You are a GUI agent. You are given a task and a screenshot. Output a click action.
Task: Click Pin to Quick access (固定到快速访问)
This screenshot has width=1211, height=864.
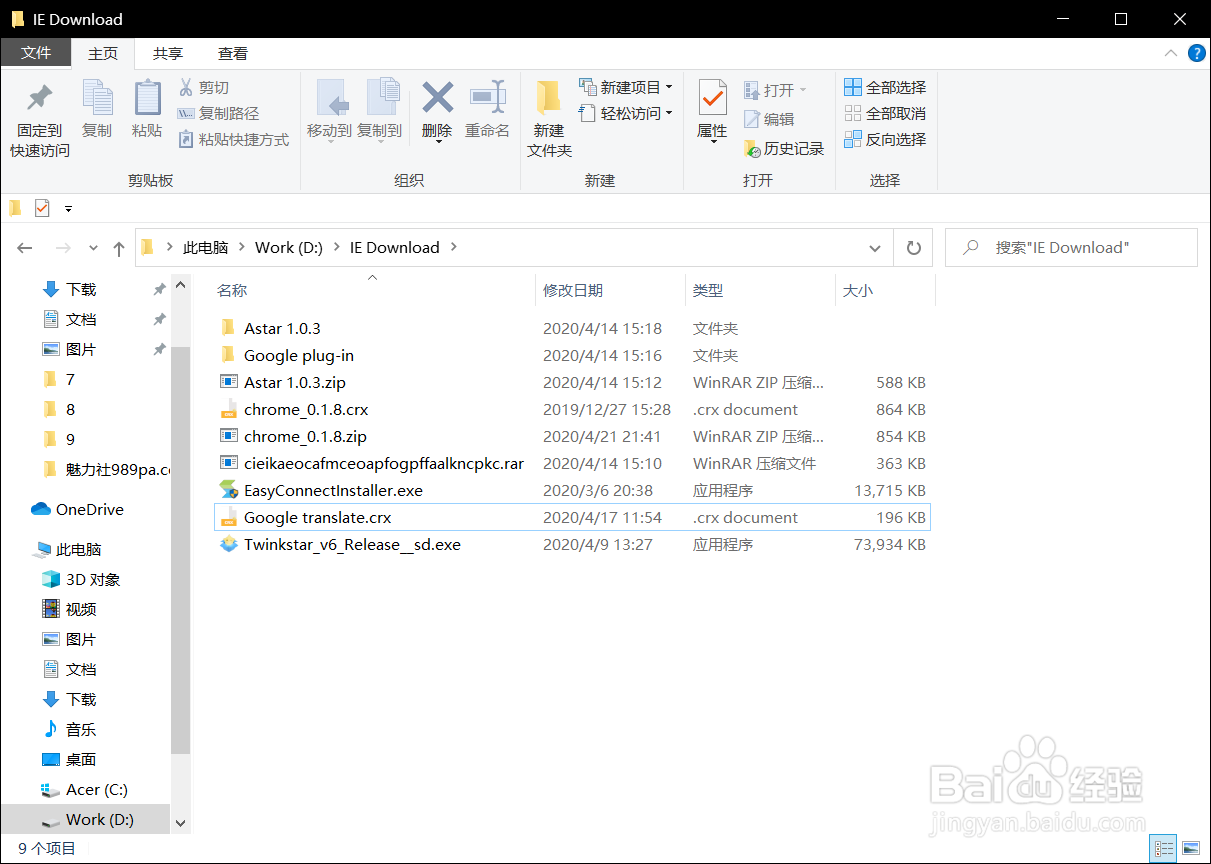pos(40,119)
